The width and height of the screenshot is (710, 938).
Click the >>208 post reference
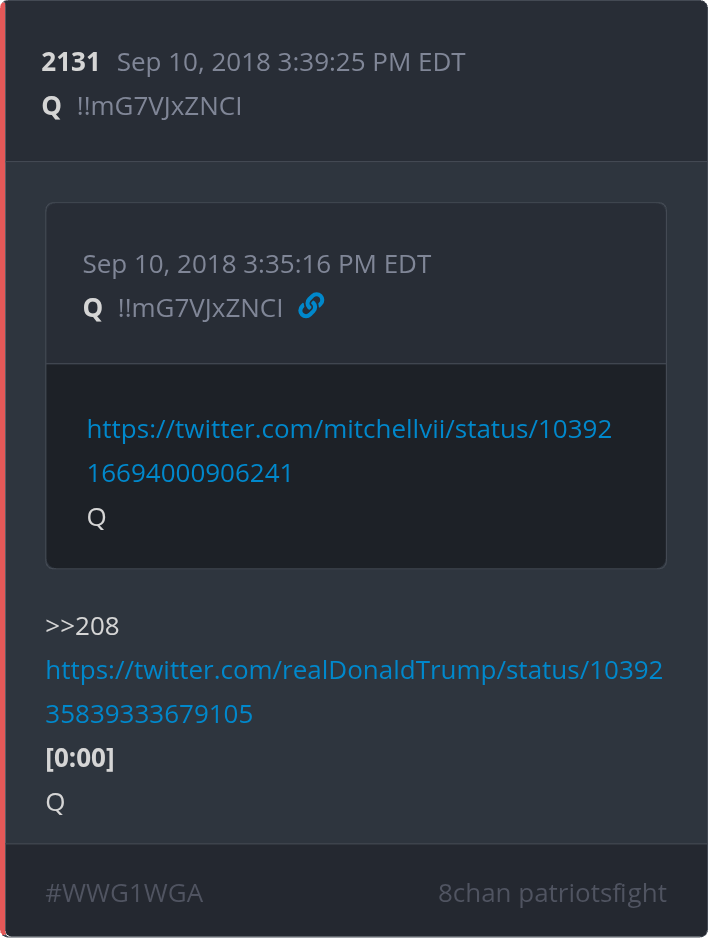tap(82, 626)
